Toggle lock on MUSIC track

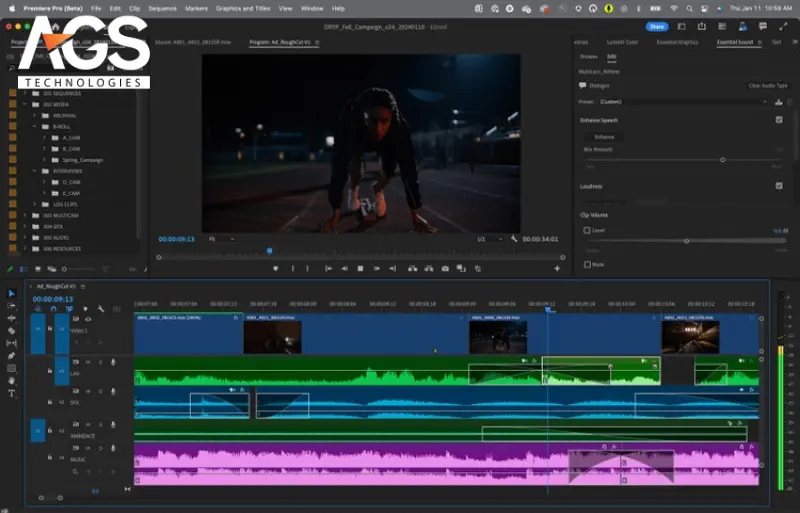pos(49,457)
